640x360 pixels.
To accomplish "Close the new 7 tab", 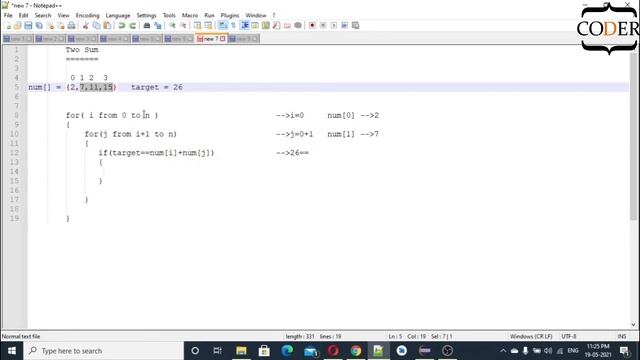I will (x=223, y=39).
